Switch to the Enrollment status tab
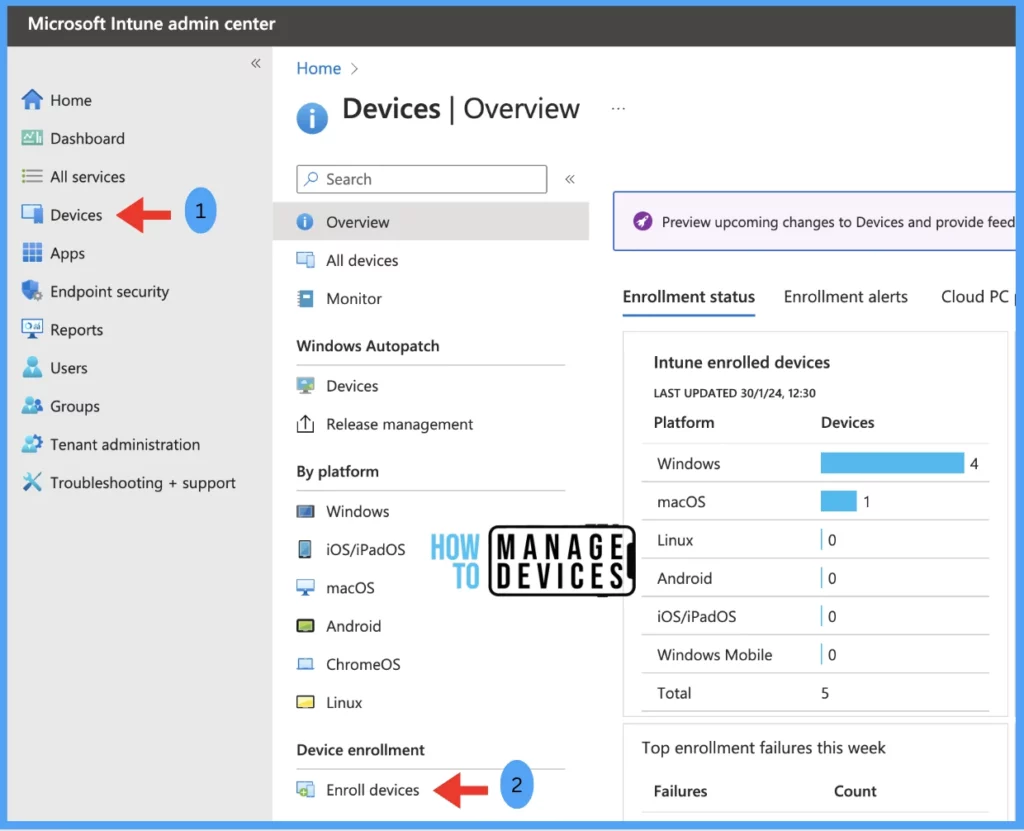 click(688, 297)
